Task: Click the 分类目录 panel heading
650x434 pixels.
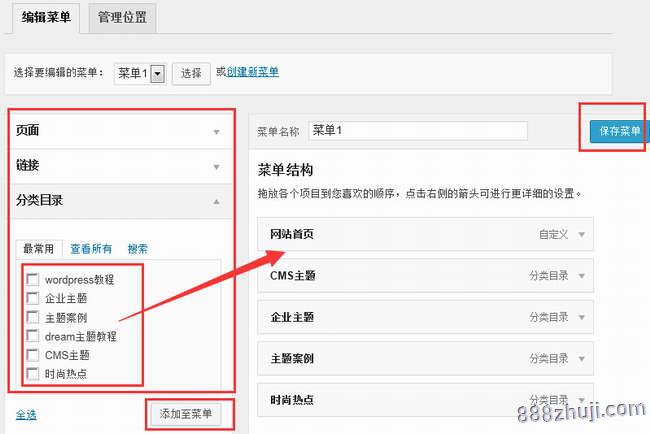Action: click(x=39, y=200)
